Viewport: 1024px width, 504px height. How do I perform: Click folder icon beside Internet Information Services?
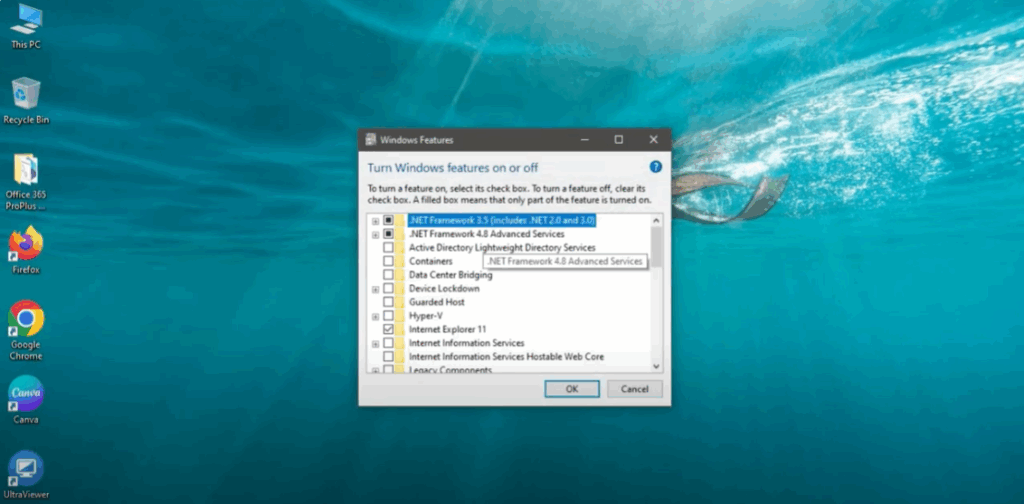[400, 343]
